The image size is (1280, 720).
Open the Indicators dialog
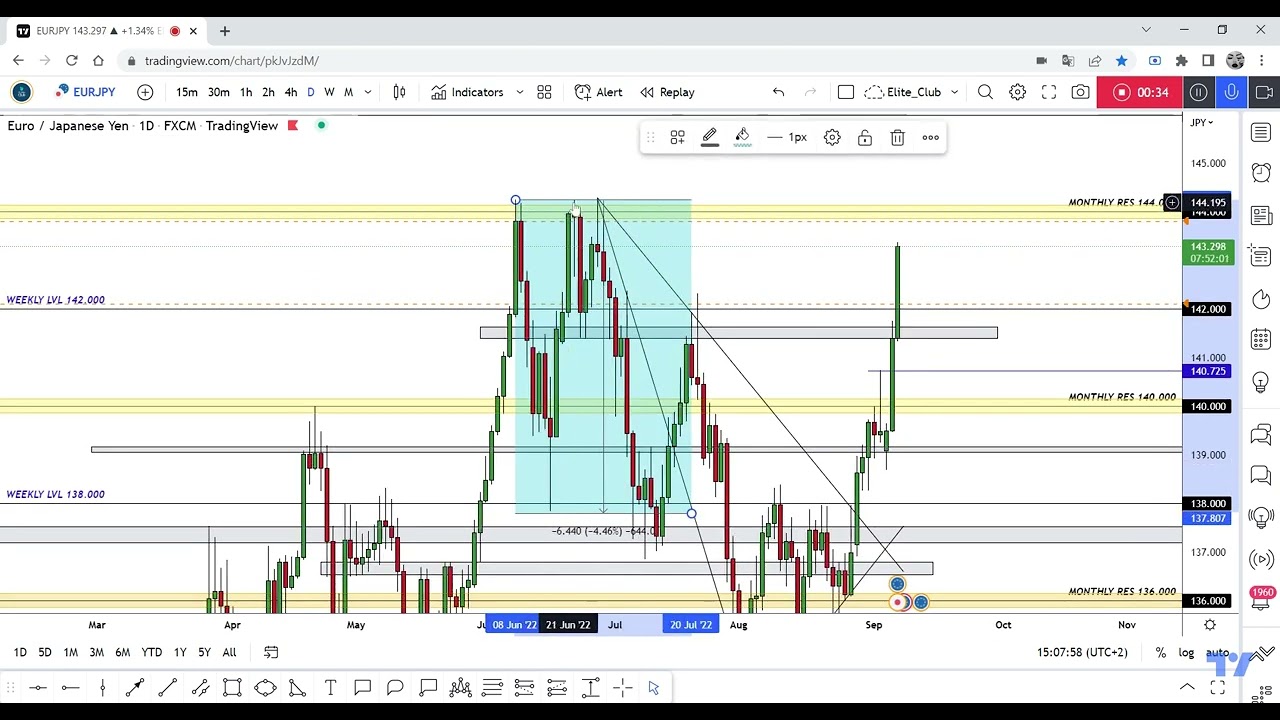click(467, 92)
